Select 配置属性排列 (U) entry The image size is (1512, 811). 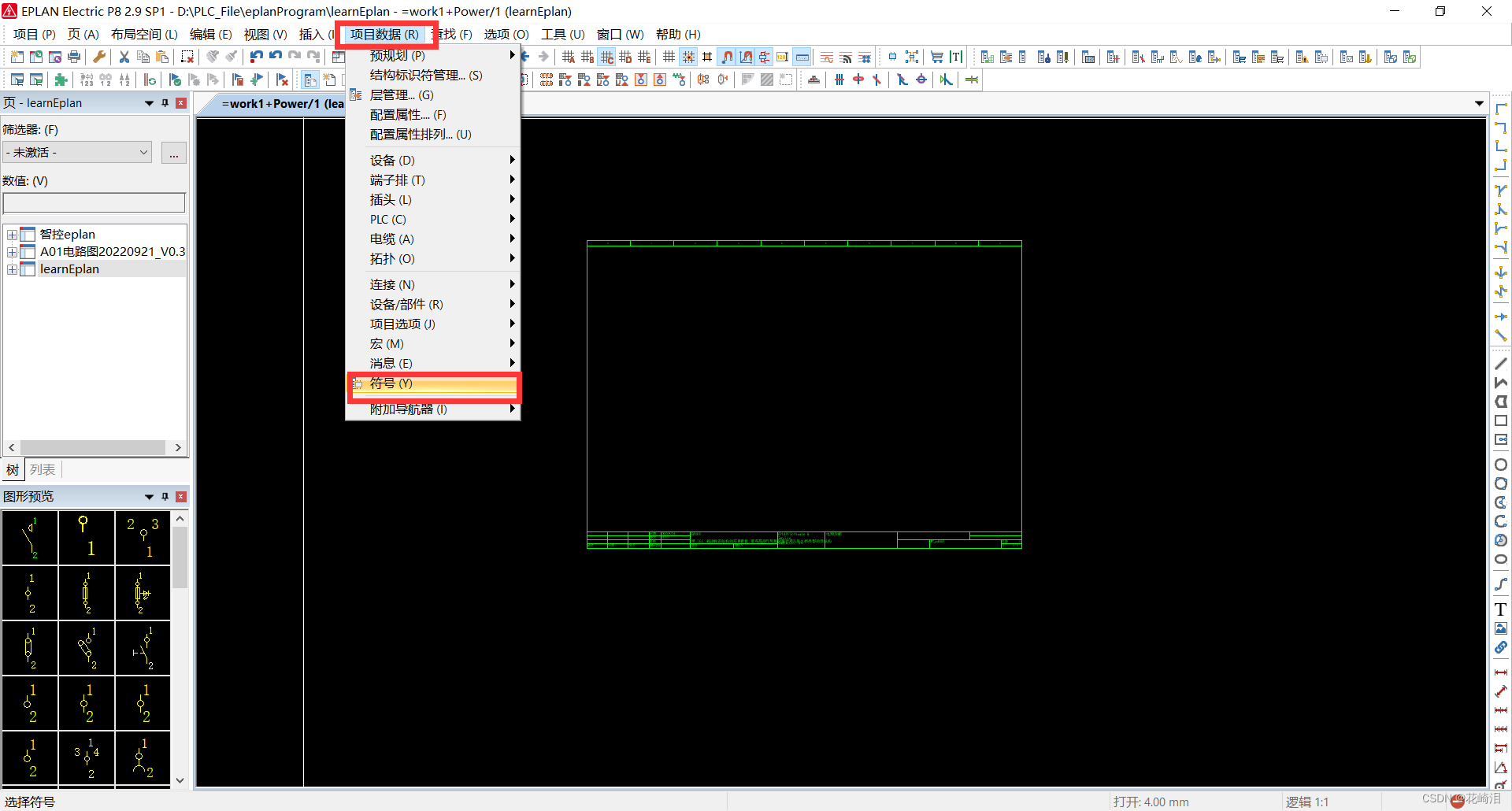(433, 134)
